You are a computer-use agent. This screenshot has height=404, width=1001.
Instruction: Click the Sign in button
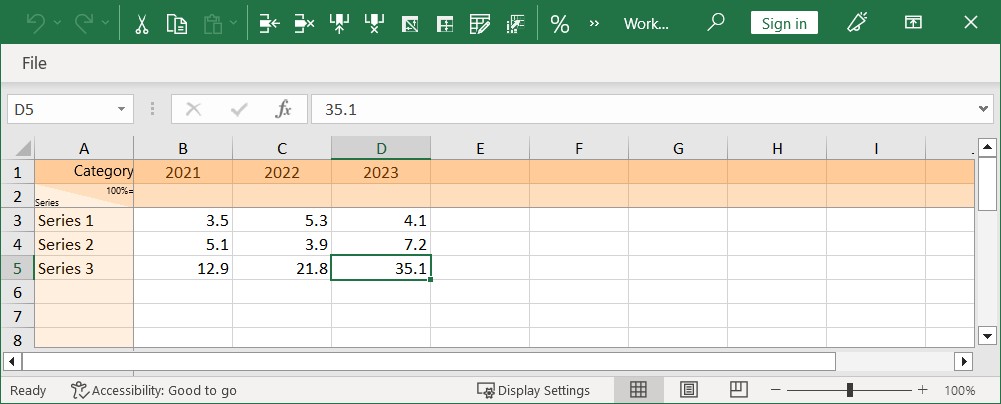784,24
